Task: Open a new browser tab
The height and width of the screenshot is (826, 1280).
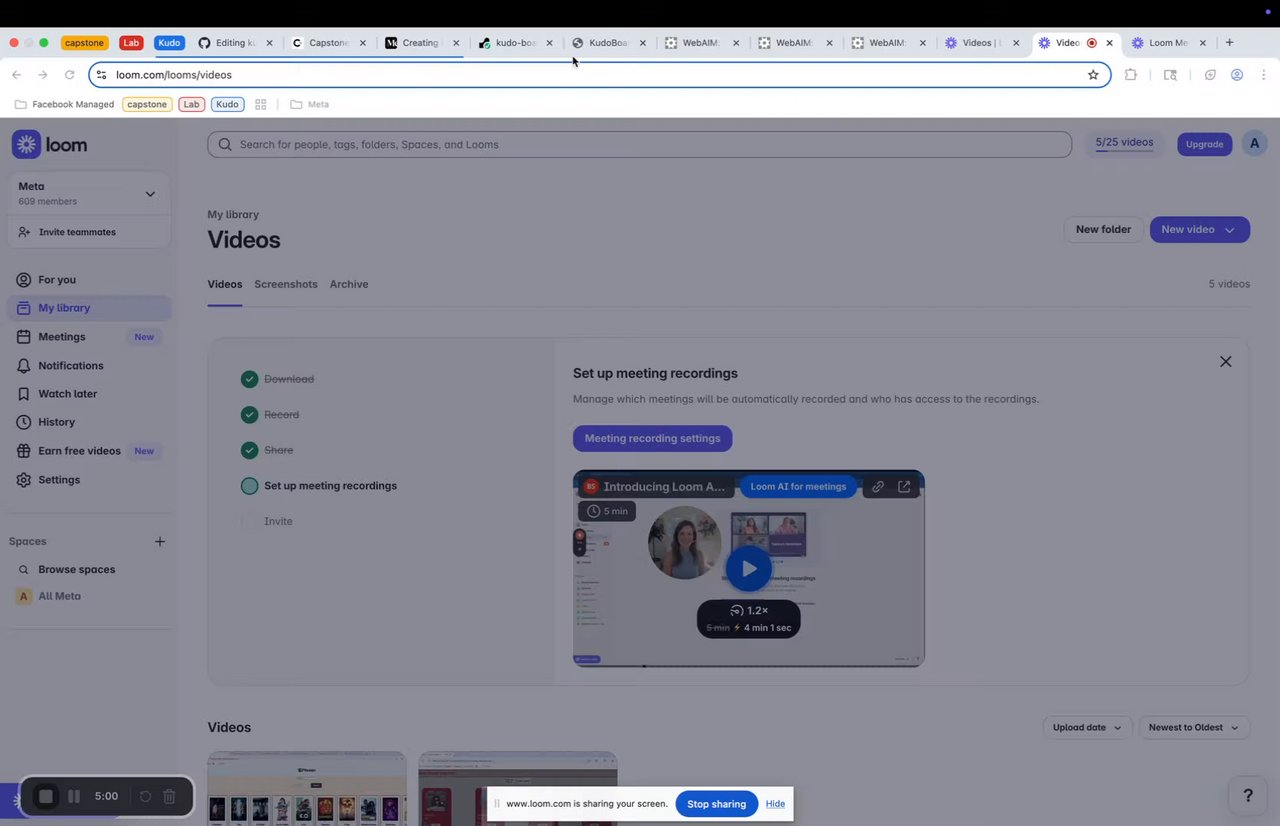Action: 1229,43
